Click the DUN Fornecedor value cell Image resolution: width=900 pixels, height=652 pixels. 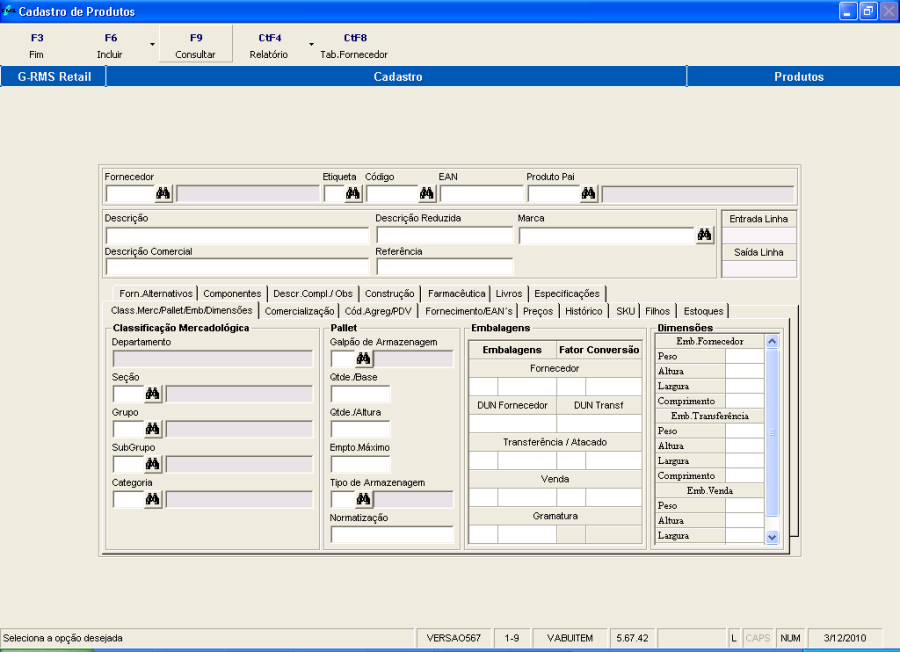click(x=513, y=423)
